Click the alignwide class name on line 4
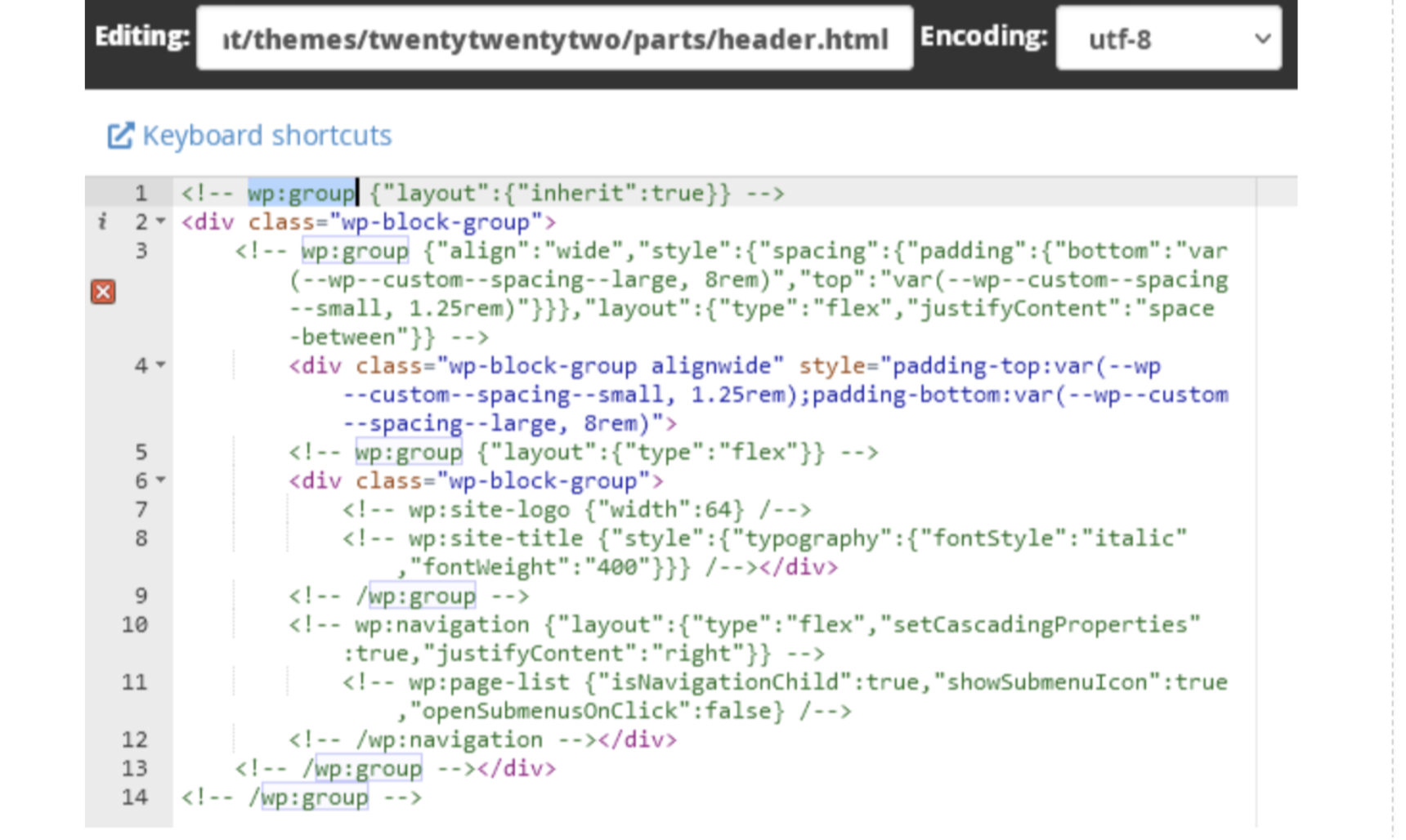This screenshot has height=840, width=1406. pyautogui.click(x=717, y=366)
